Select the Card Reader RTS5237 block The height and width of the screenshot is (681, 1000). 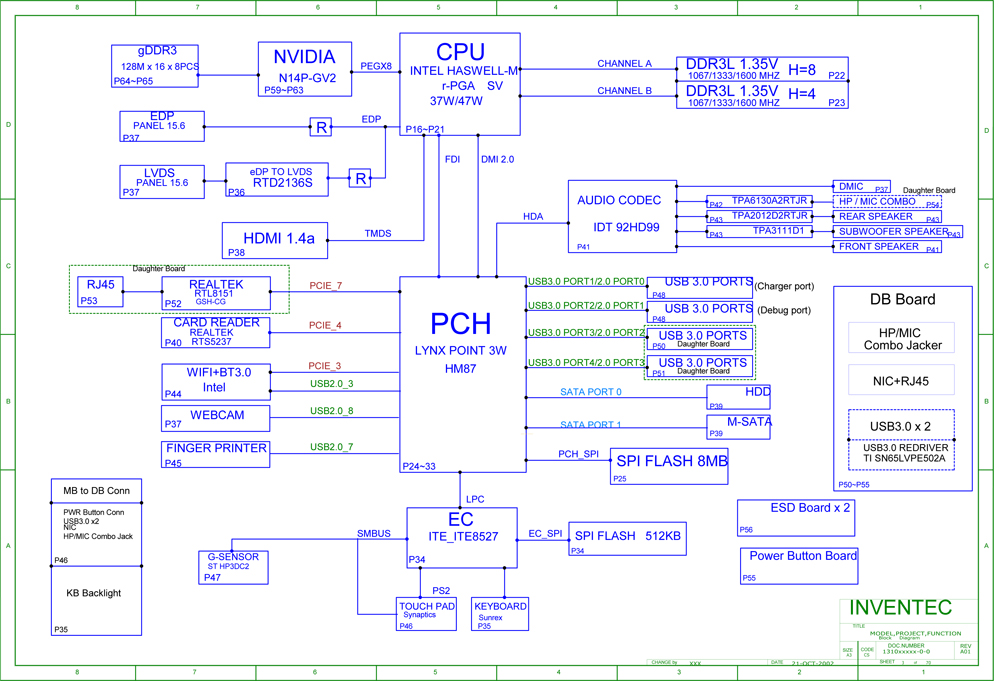(215, 333)
